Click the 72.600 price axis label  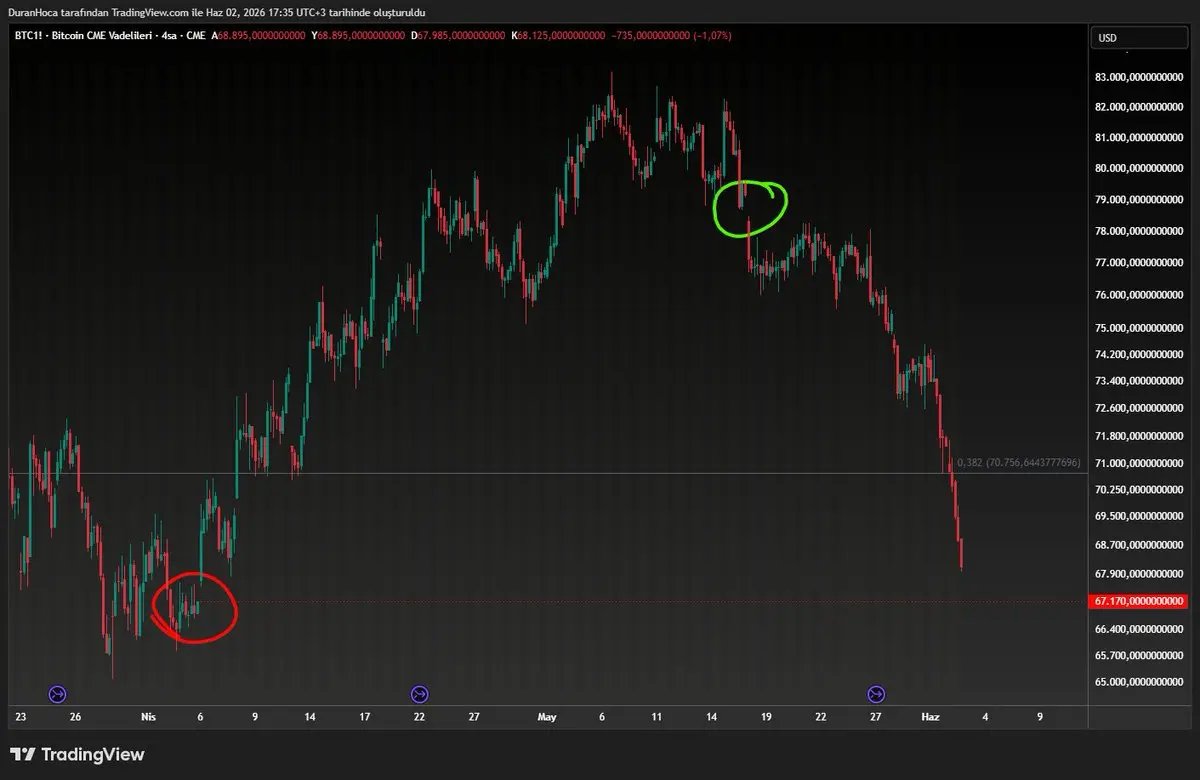click(x=1140, y=408)
